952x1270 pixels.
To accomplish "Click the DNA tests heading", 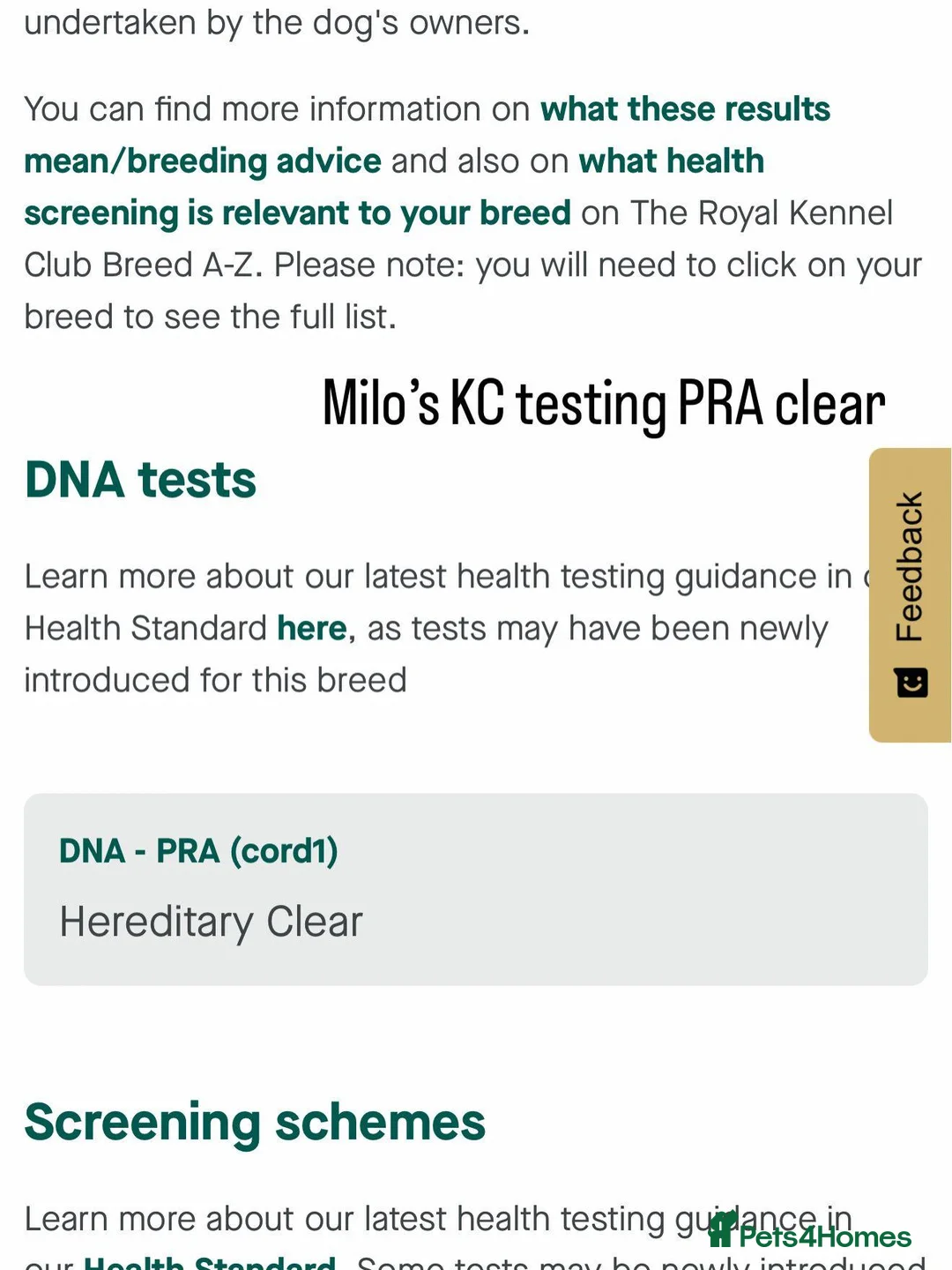I will [x=140, y=480].
